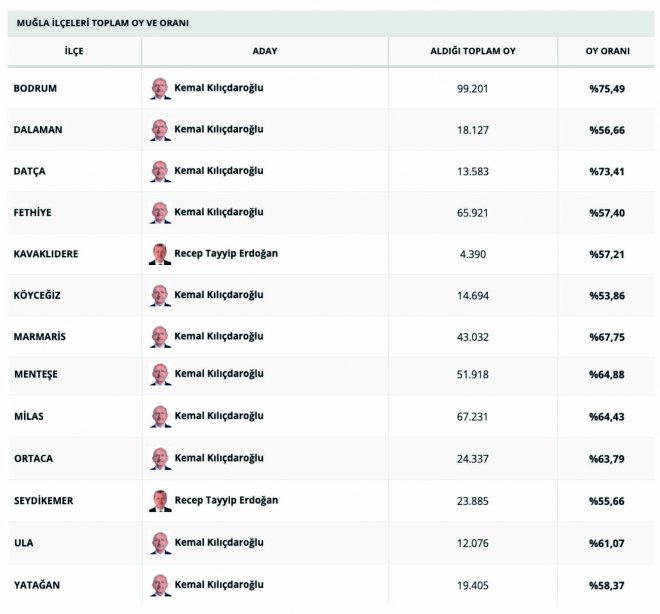Click the FETHİYE district name
Image resolution: width=660 pixels, height=614 pixels.
pyautogui.click(x=32, y=212)
